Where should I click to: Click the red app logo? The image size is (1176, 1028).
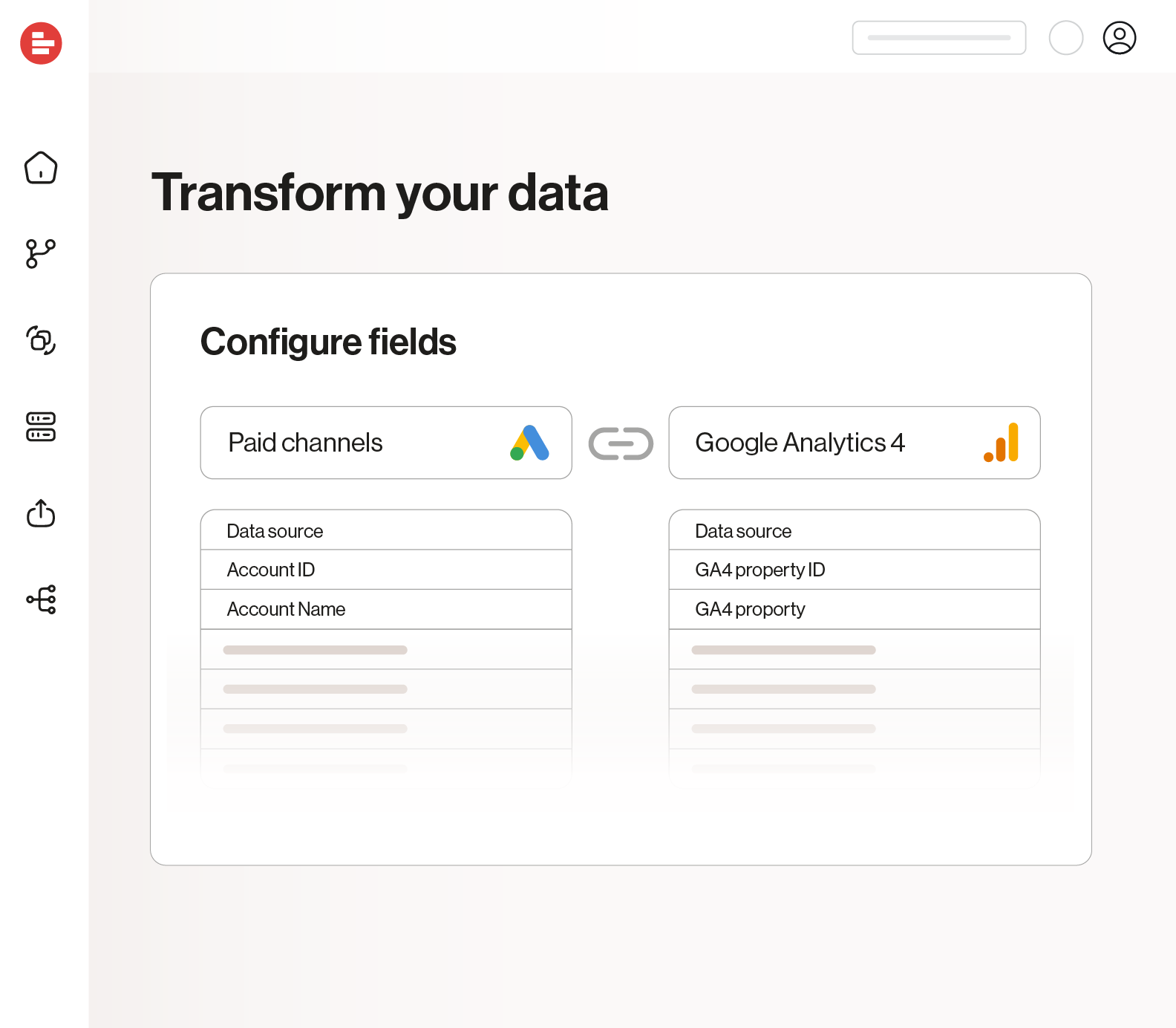[41, 43]
